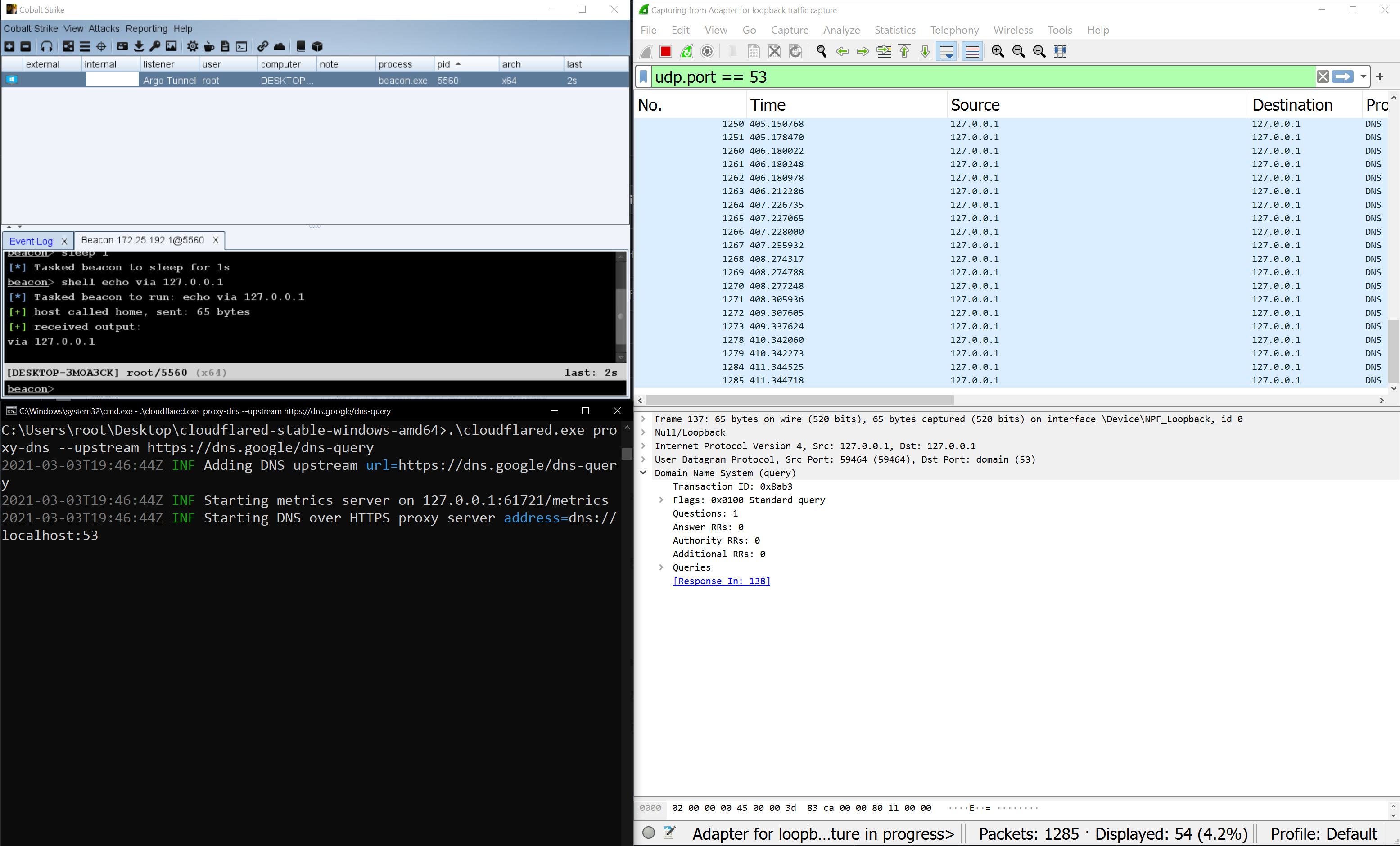1400x846 pixels.
Task: Follow the Response In: 138 link
Action: (722, 580)
